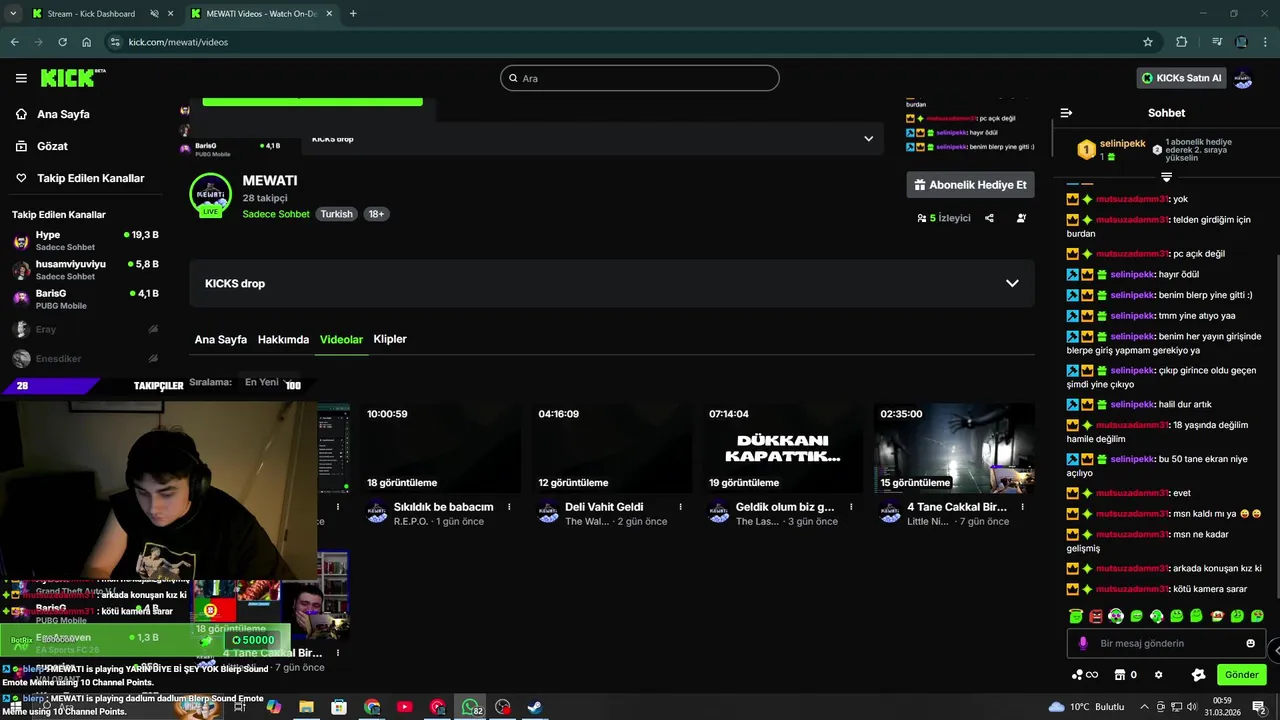Open user profile avatar menu
The width and height of the screenshot is (1280, 720).
1243,78
